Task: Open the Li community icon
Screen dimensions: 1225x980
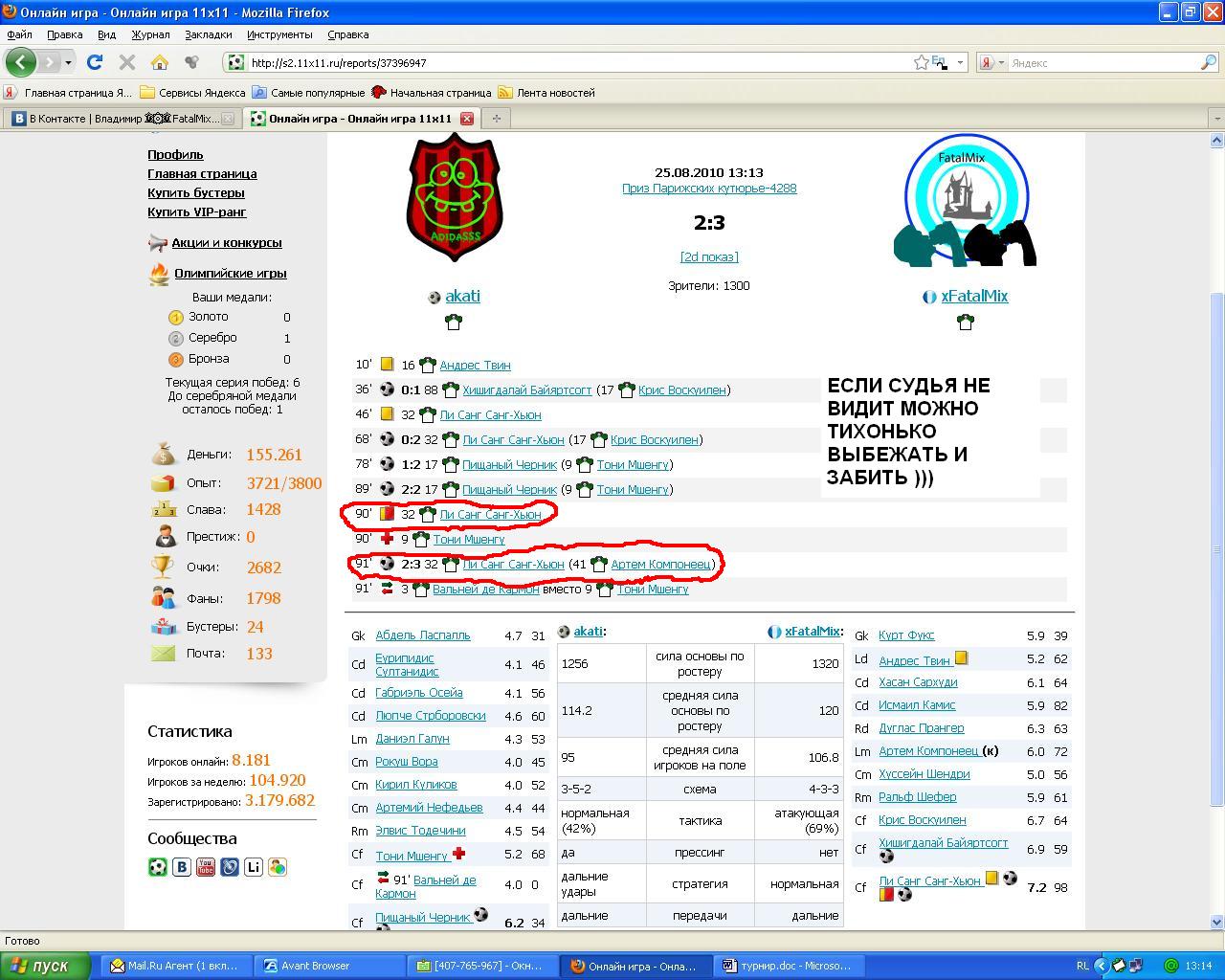Action: click(253, 867)
